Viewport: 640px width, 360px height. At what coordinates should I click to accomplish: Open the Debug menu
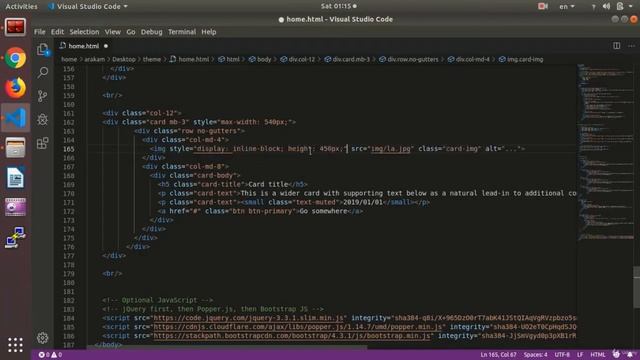(x=151, y=32)
